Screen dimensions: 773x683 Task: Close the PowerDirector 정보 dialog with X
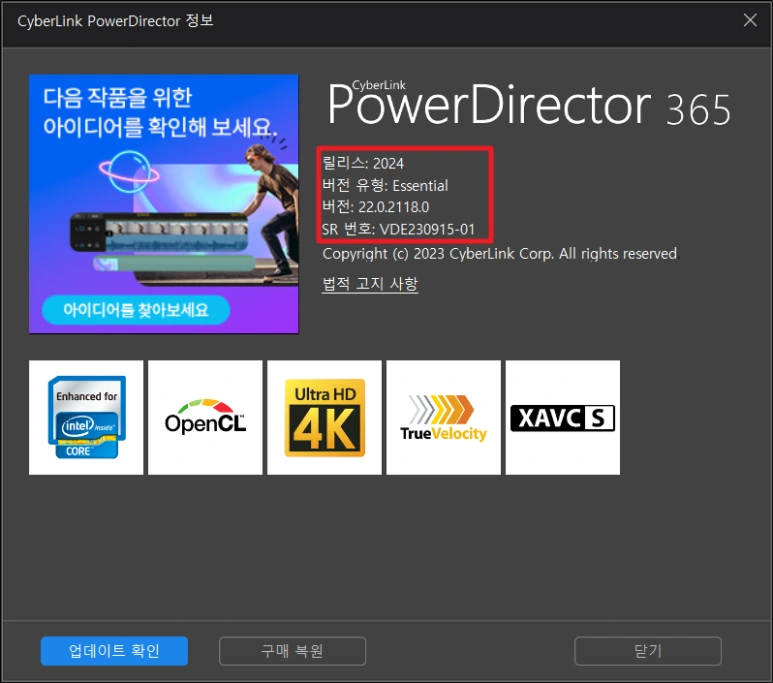[x=750, y=20]
